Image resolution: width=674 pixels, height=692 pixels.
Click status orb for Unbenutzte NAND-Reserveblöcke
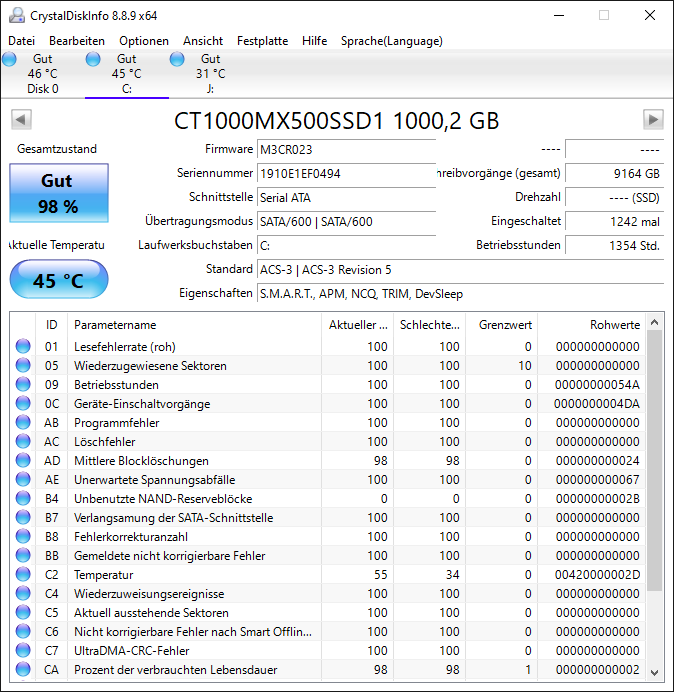pyautogui.click(x=23, y=498)
